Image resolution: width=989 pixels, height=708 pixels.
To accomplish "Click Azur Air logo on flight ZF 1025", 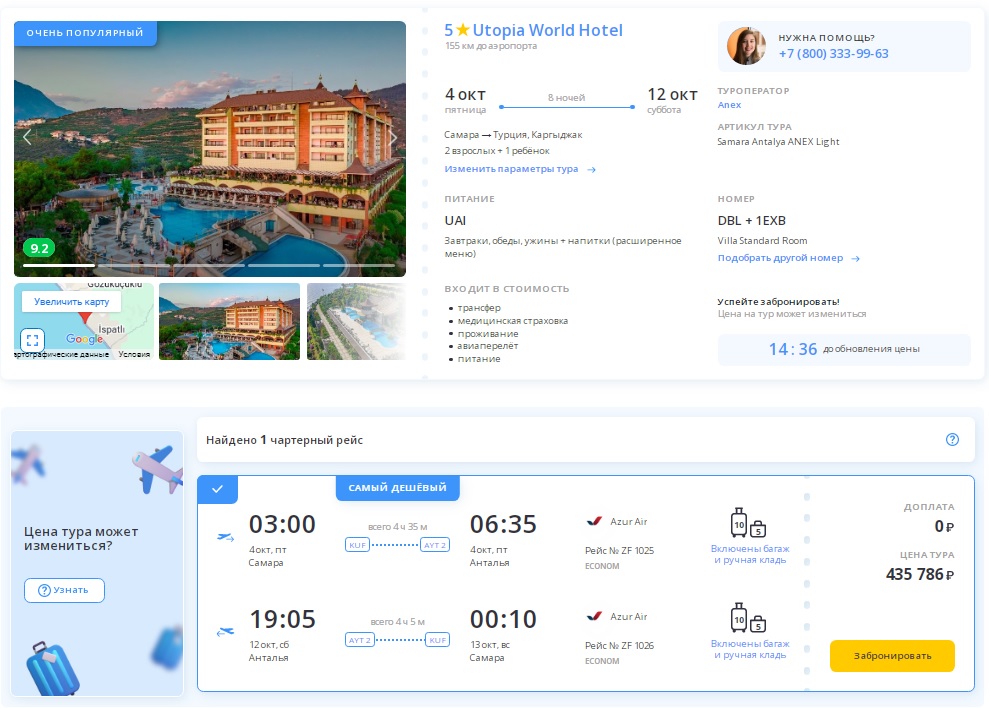I will 594,521.
